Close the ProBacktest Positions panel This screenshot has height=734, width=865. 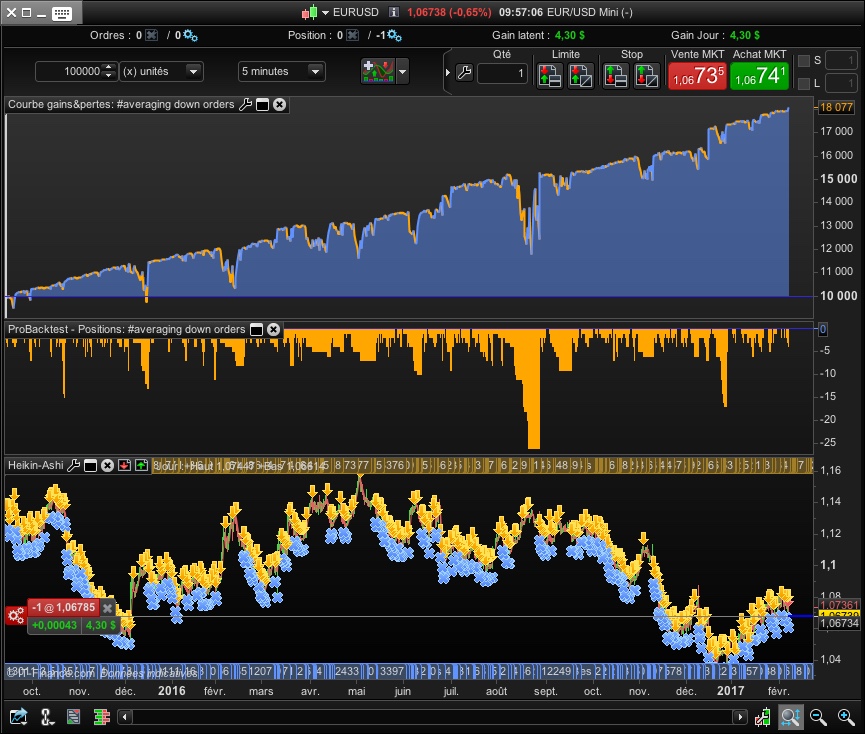coord(274,330)
